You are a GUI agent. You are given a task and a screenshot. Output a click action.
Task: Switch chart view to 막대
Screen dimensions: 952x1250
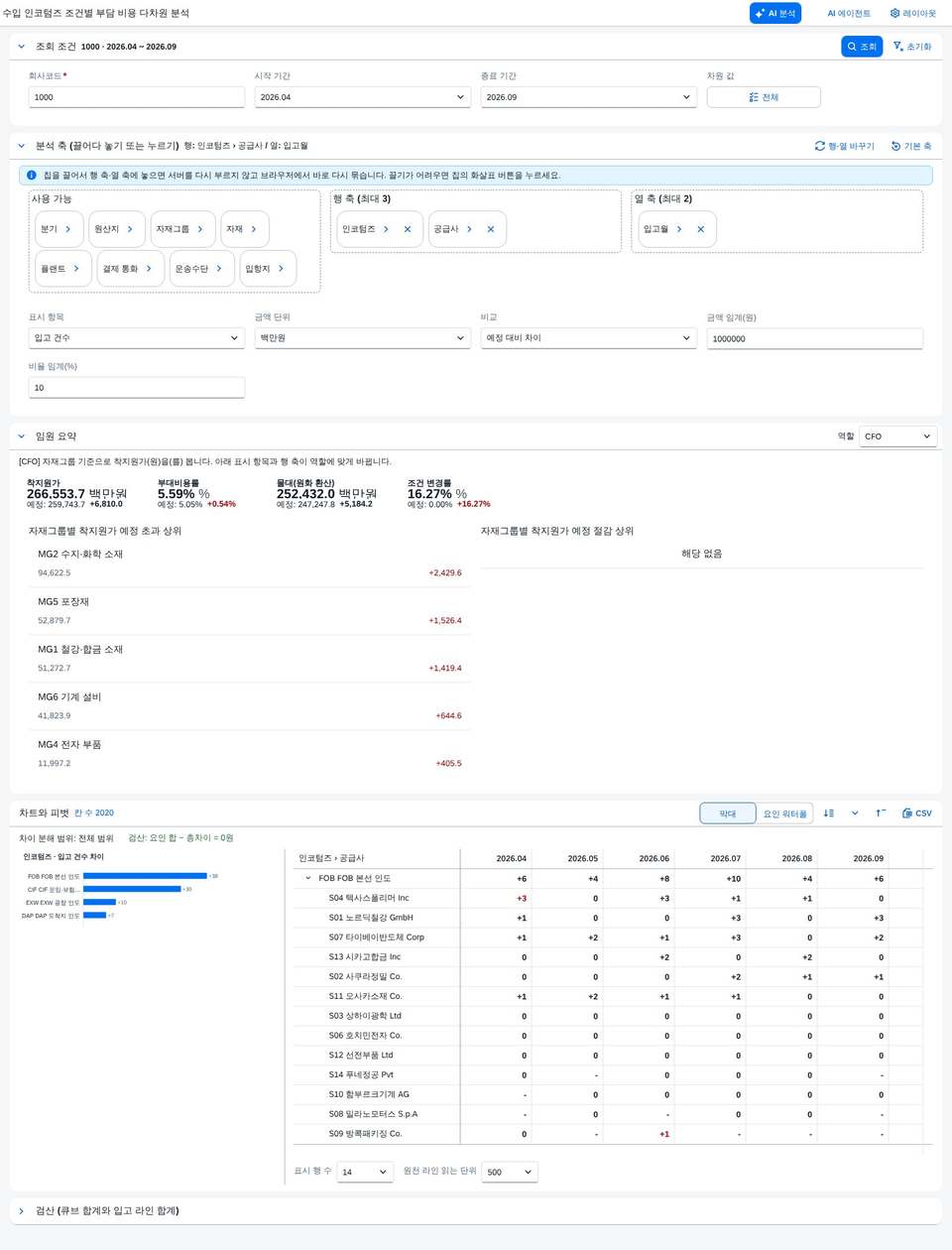pyautogui.click(x=728, y=813)
